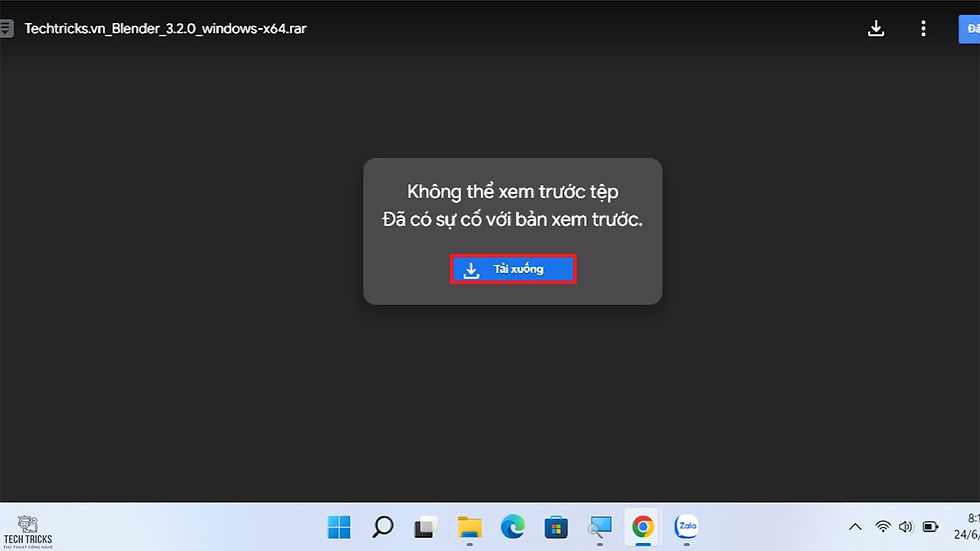Click the taskbar clock and date
This screenshot has height=551, width=980.
[967, 527]
